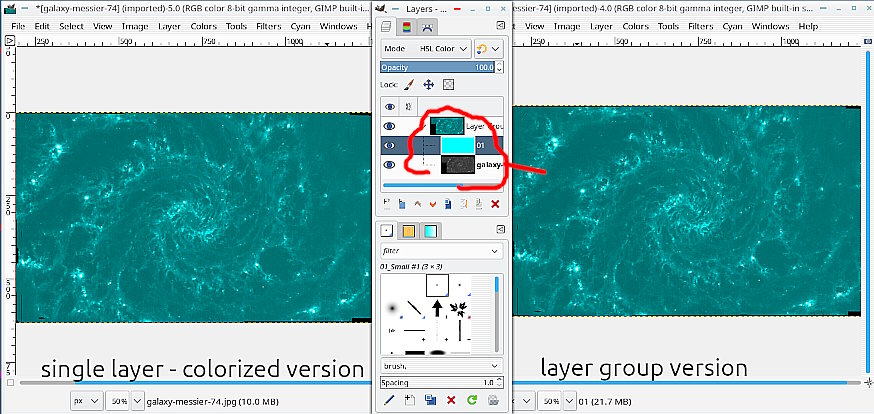Open Tools menu in right window
Viewport: 874px width, 414px height.
tap(668, 26)
